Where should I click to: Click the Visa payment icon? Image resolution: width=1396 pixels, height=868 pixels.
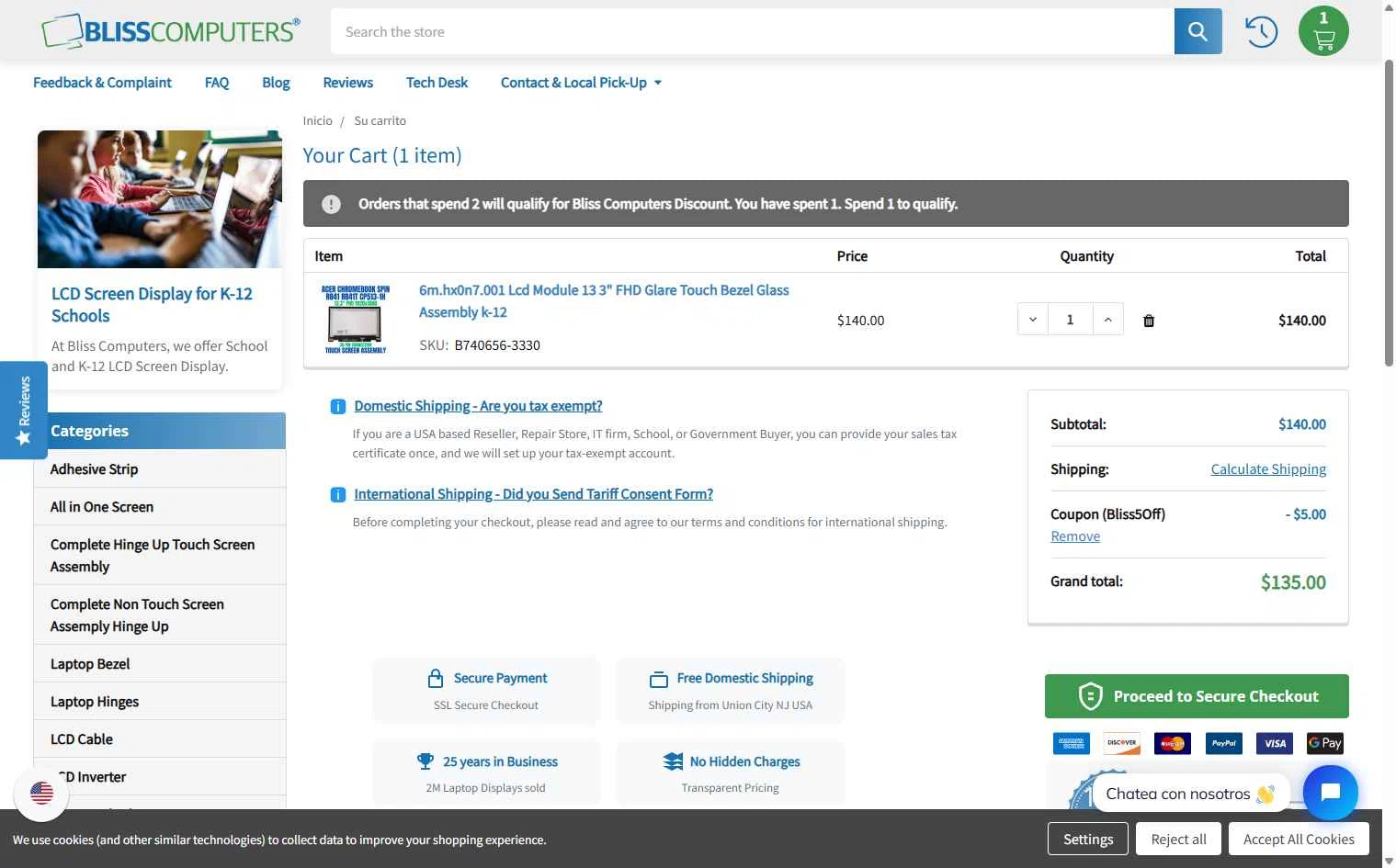(1275, 743)
